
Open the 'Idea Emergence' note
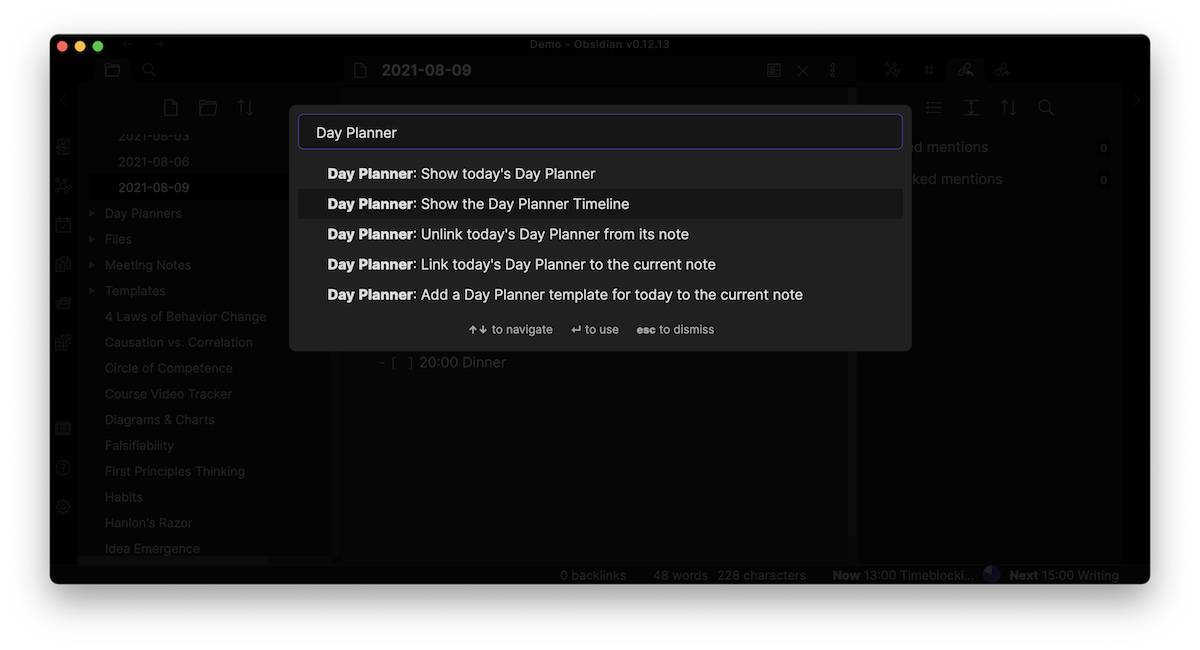[x=152, y=549]
